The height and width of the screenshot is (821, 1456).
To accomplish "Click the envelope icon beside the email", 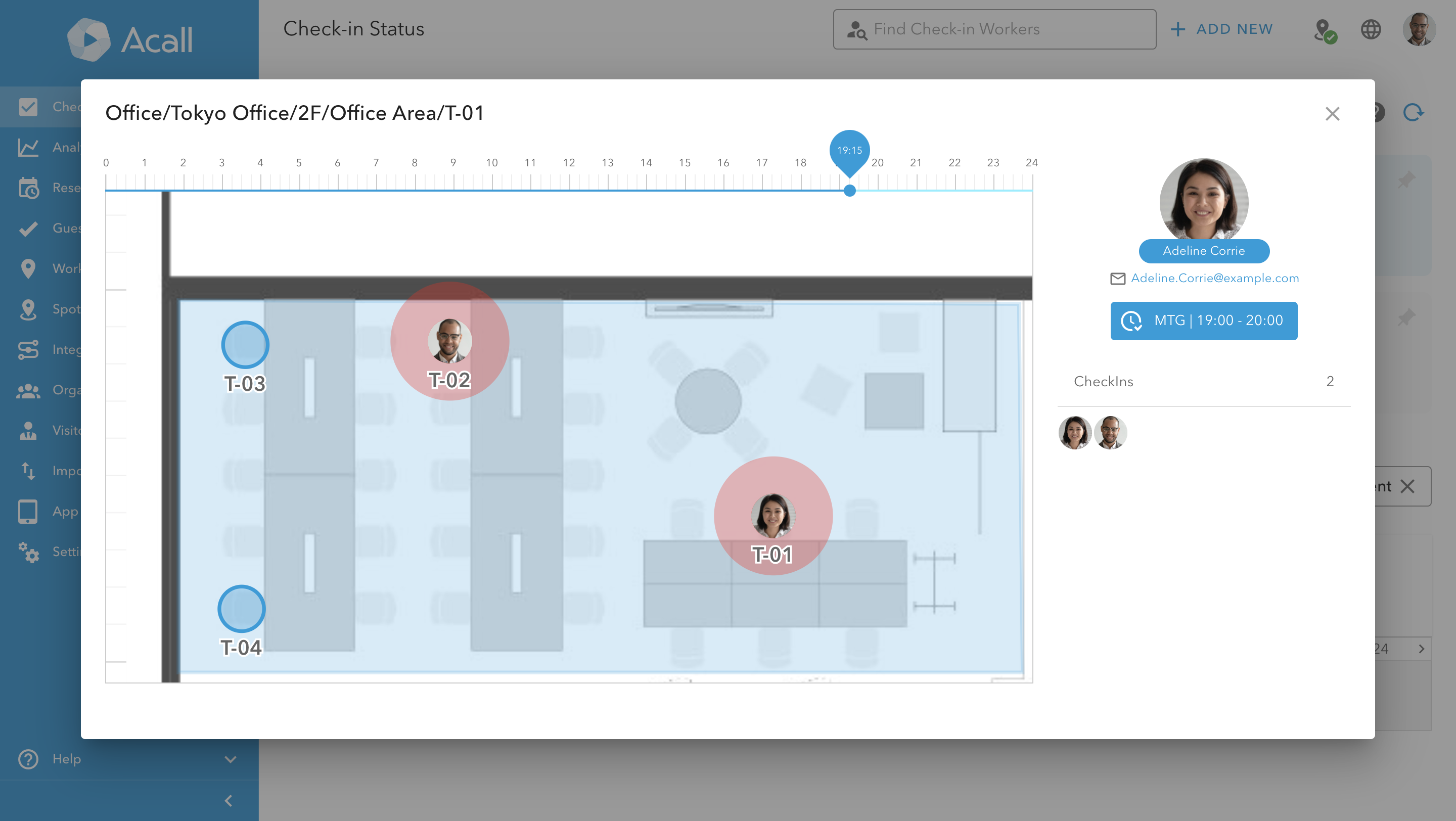I will click(1117, 279).
